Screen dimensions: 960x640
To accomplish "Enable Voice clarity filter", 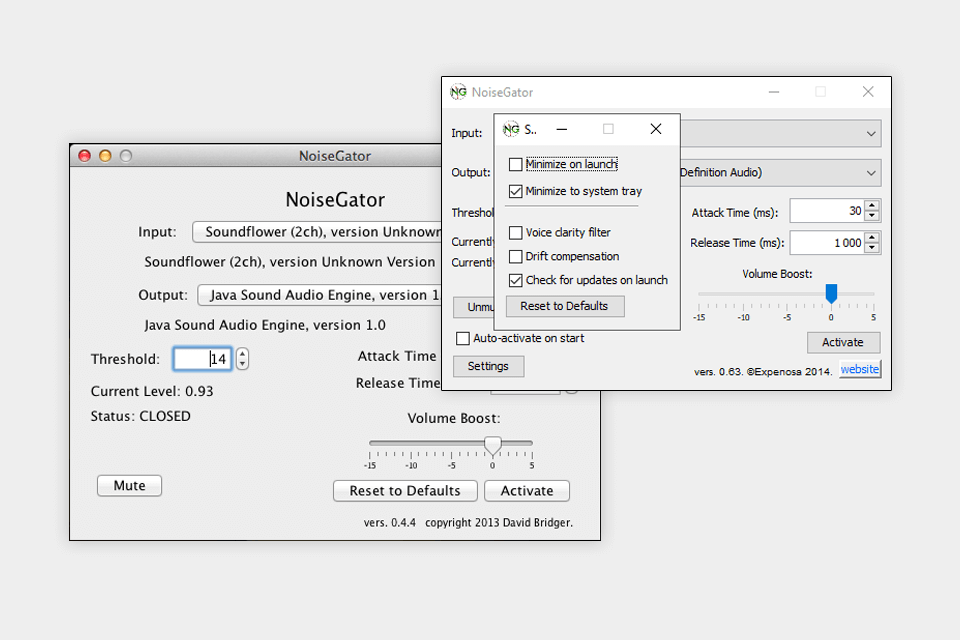I will click(516, 233).
